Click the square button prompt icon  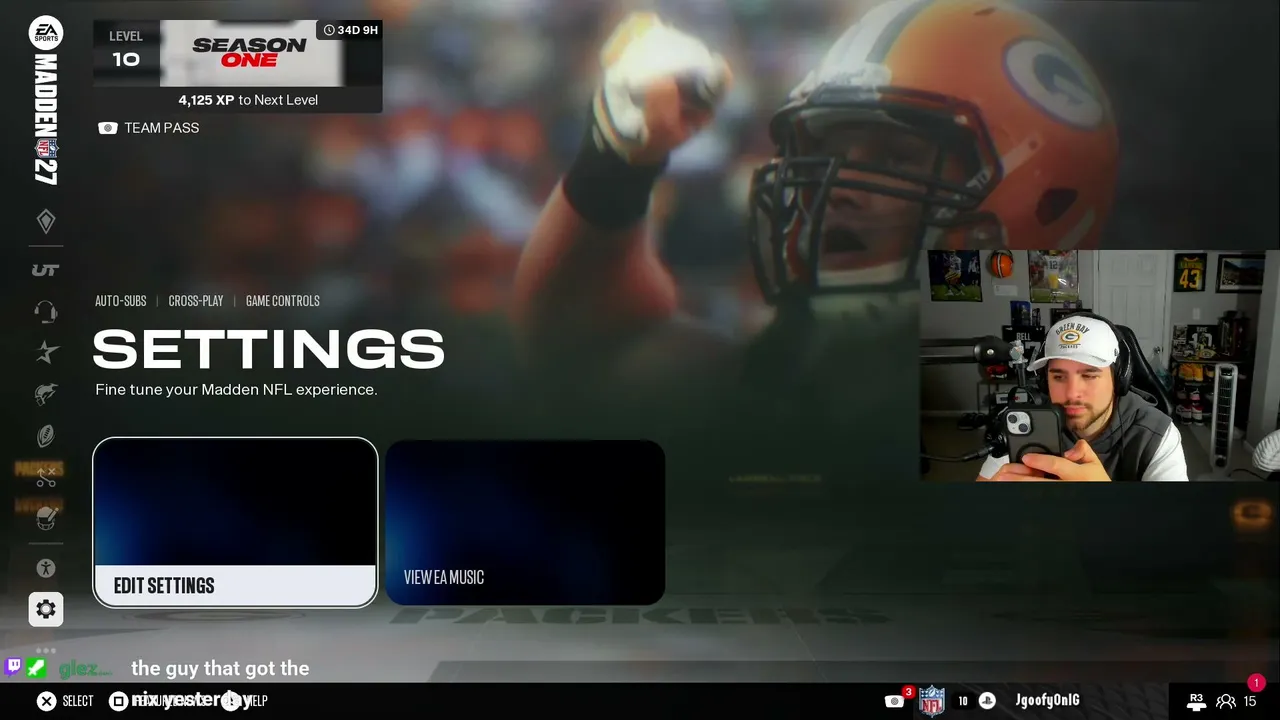click(x=118, y=701)
